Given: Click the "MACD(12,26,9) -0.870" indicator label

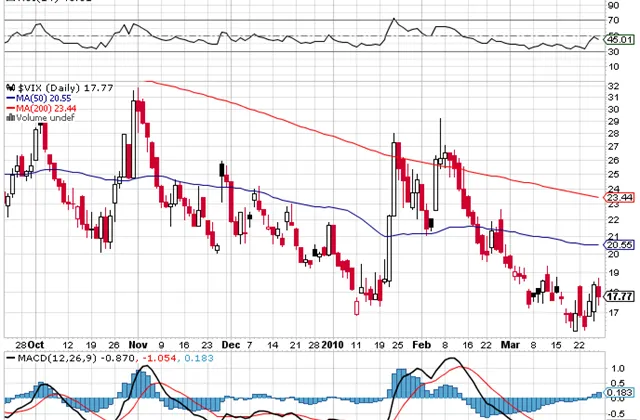Looking at the screenshot, I should tap(76, 358).
